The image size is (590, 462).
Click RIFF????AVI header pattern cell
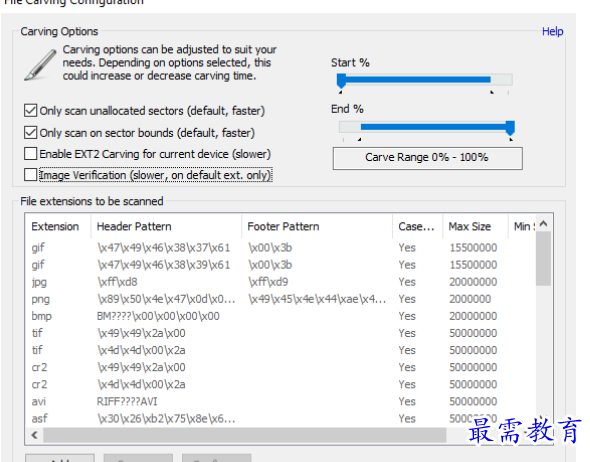click(127, 401)
